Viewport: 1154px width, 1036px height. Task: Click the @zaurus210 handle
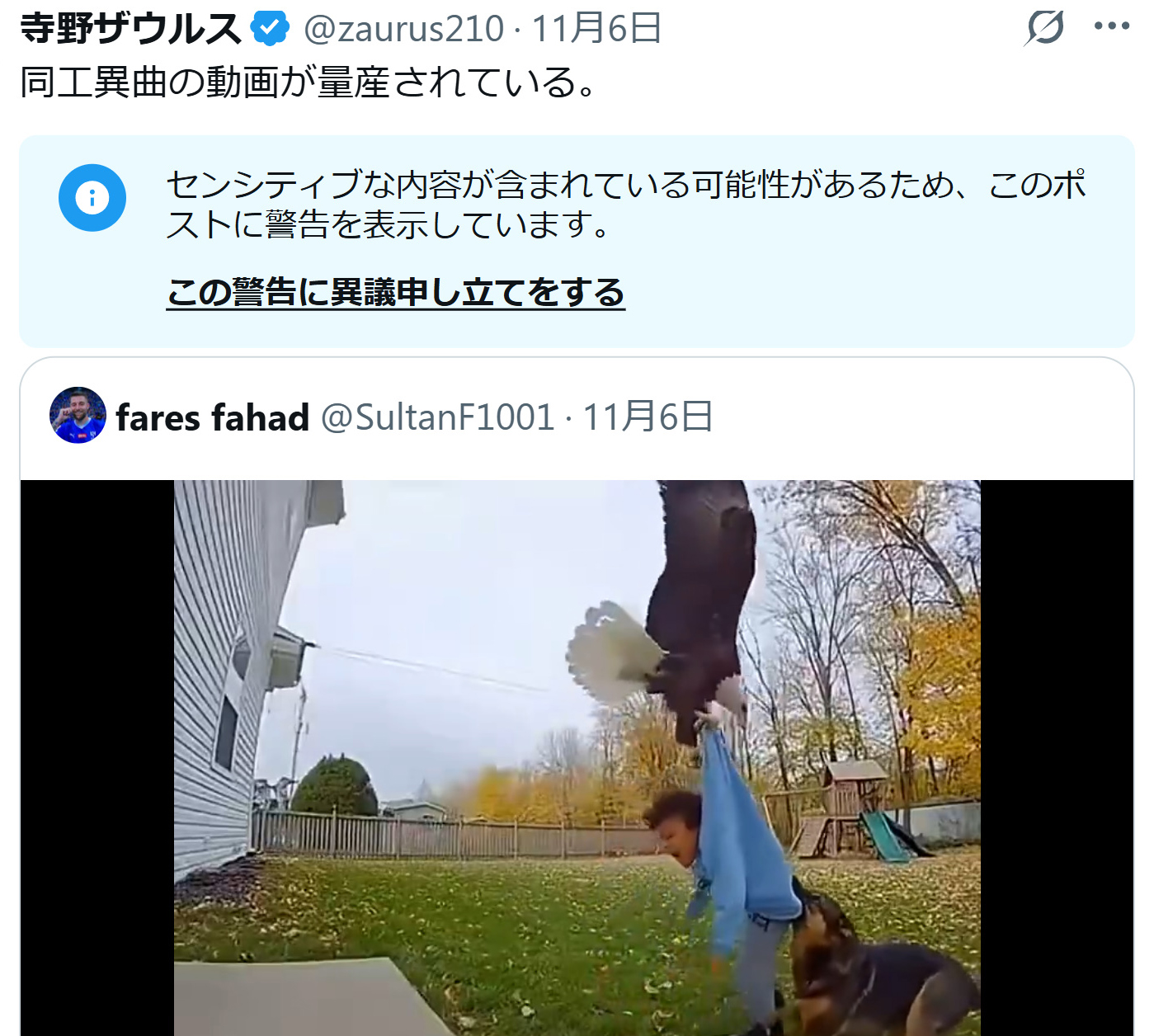[403, 29]
